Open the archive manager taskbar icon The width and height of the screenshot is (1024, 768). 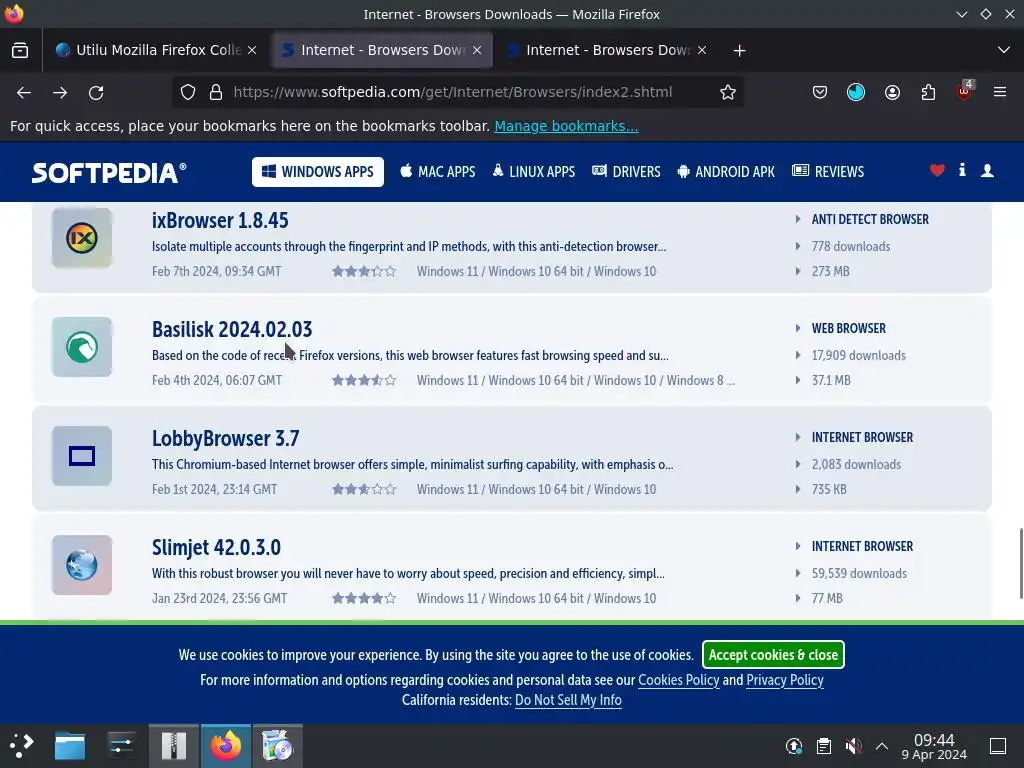[174, 746]
